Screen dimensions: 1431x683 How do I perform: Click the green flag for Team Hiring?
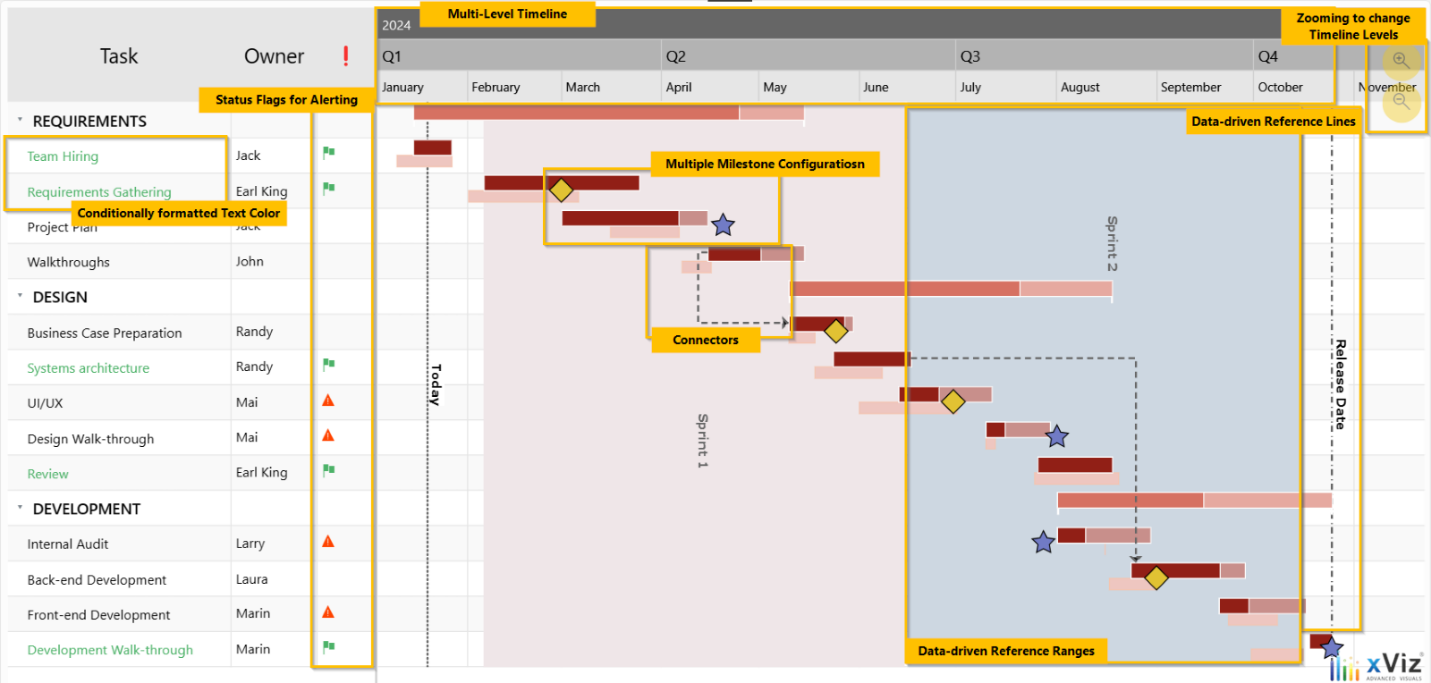tap(328, 154)
